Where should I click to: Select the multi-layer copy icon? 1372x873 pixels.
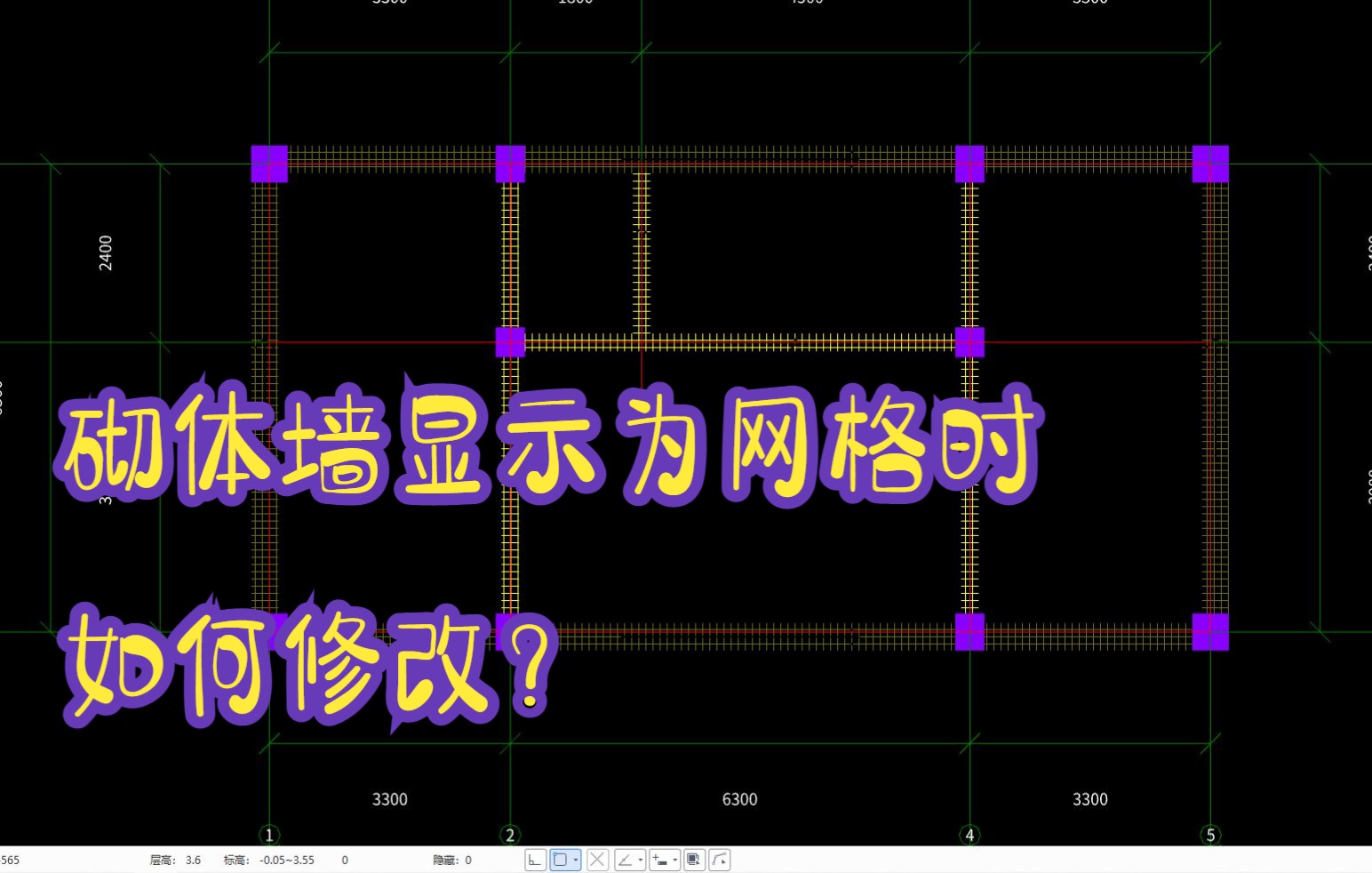tap(694, 860)
